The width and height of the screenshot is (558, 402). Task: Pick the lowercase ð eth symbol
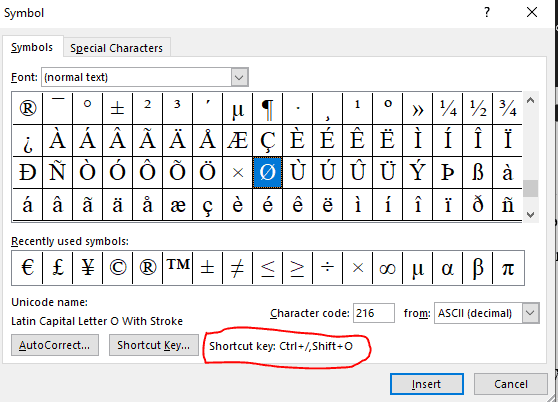click(x=478, y=205)
